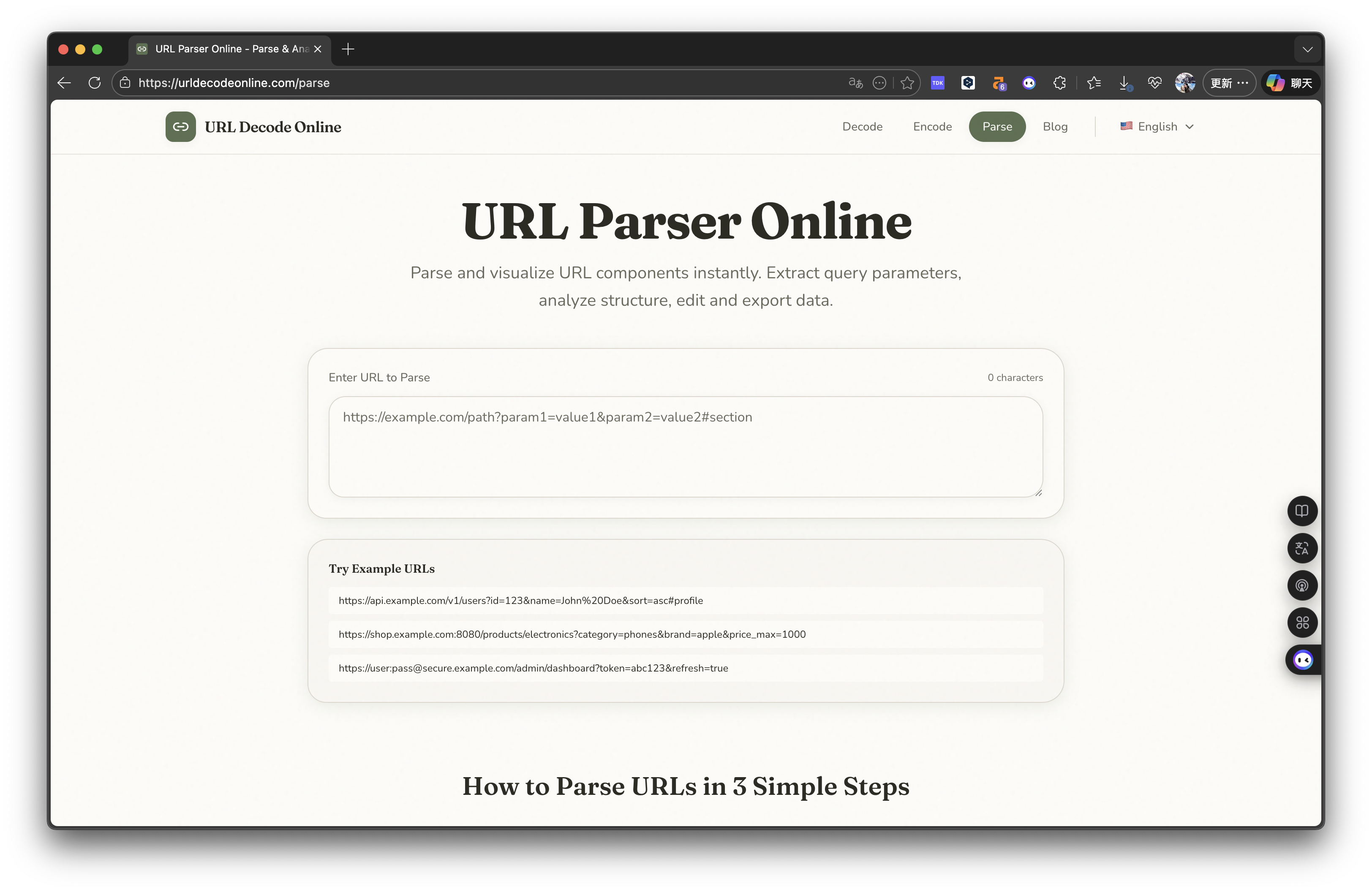Click the TDK extension icon
Image resolution: width=1372 pixels, height=892 pixels.
tap(938, 82)
